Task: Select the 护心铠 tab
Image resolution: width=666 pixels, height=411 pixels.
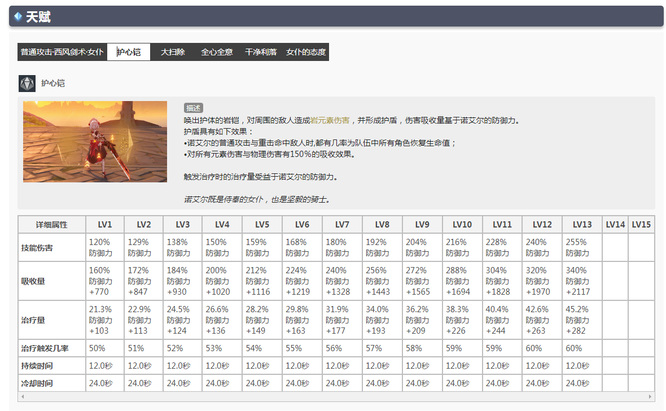Action: 128,52
